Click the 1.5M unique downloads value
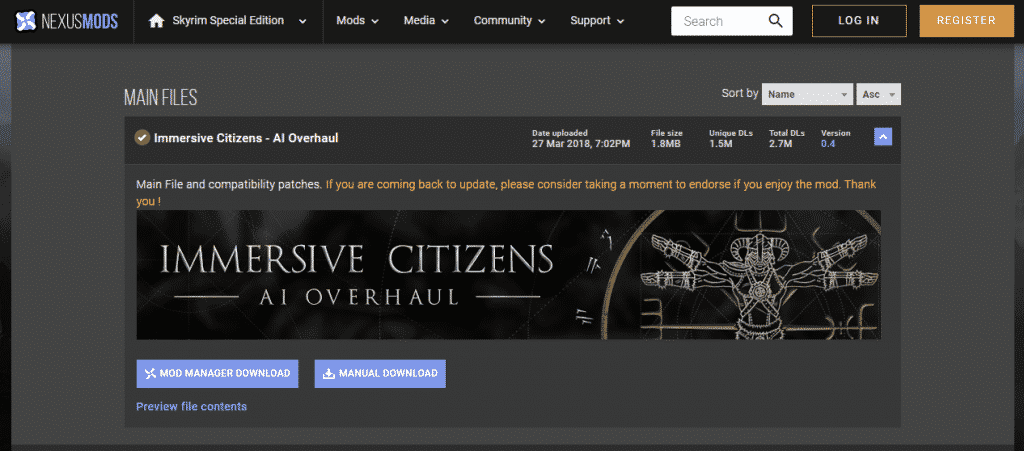The image size is (1024, 451). 721,144
